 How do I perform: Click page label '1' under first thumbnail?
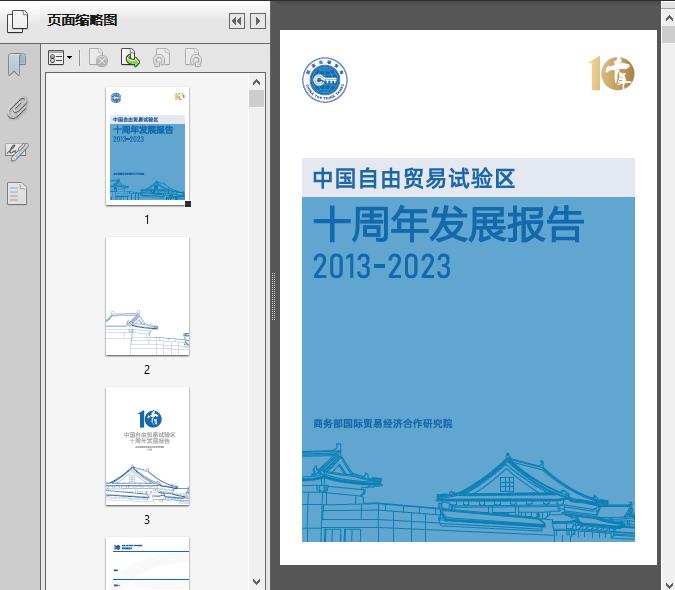pyautogui.click(x=147, y=219)
